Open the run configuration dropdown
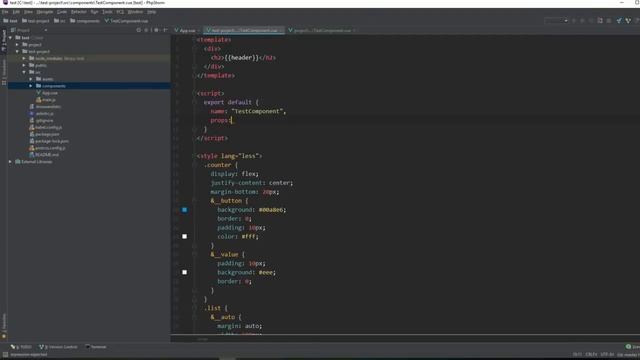 tap(556, 20)
